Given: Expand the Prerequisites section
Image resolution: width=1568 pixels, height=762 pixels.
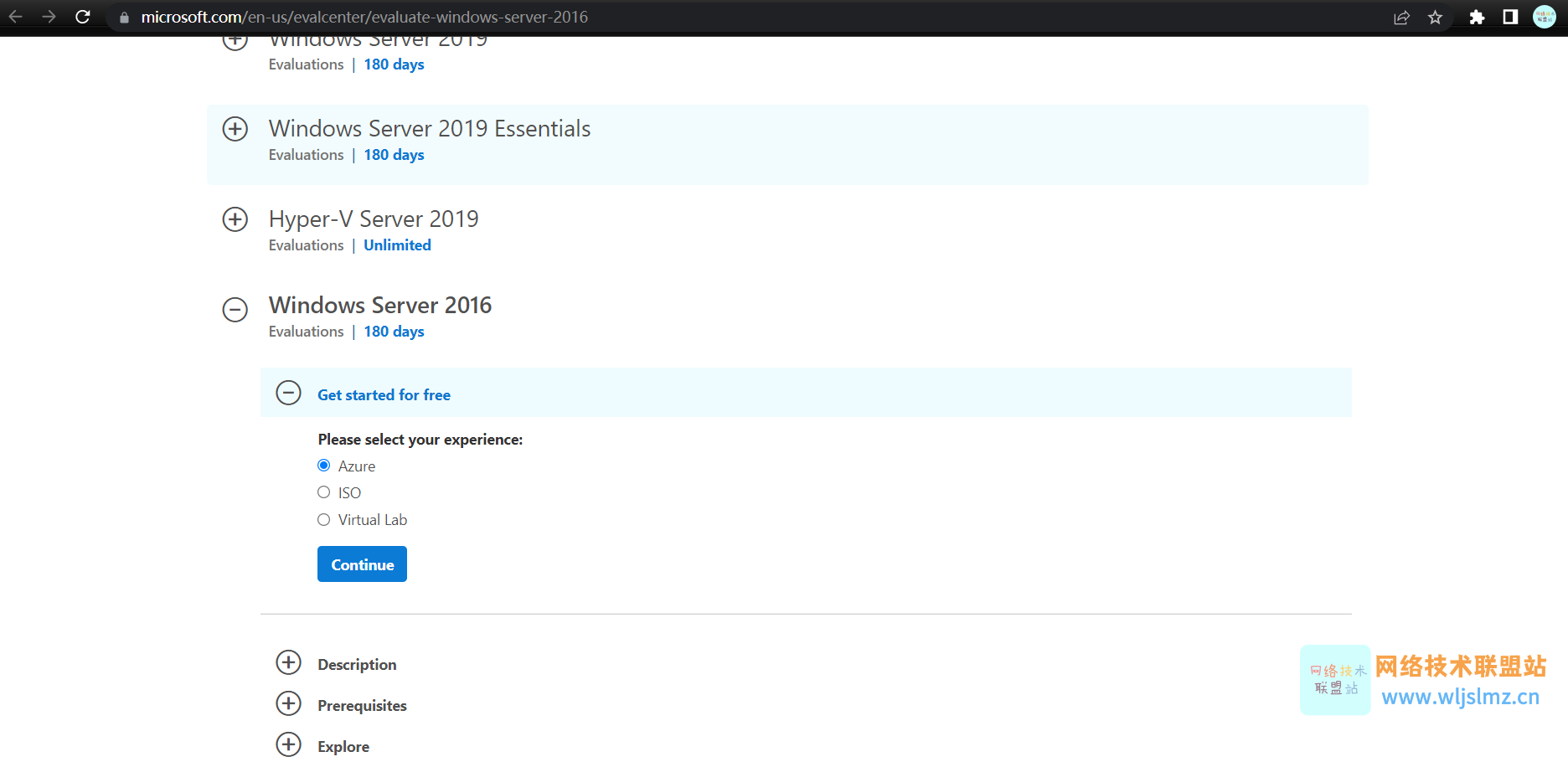Looking at the screenshot, I should (289, 703).
